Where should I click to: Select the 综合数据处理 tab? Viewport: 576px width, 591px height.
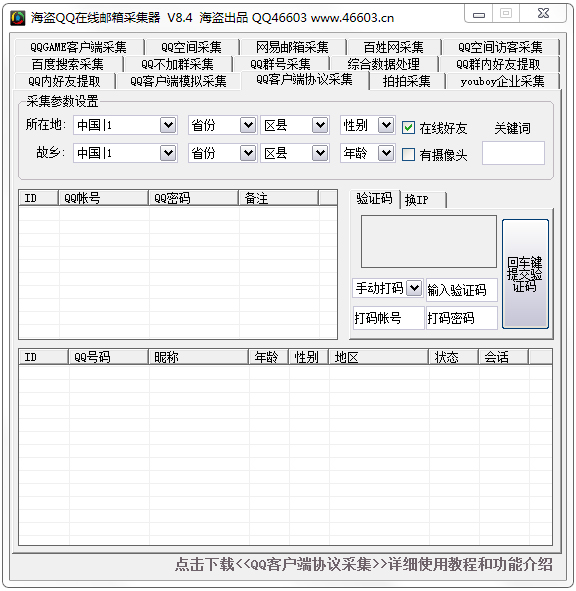click(383, 64)
